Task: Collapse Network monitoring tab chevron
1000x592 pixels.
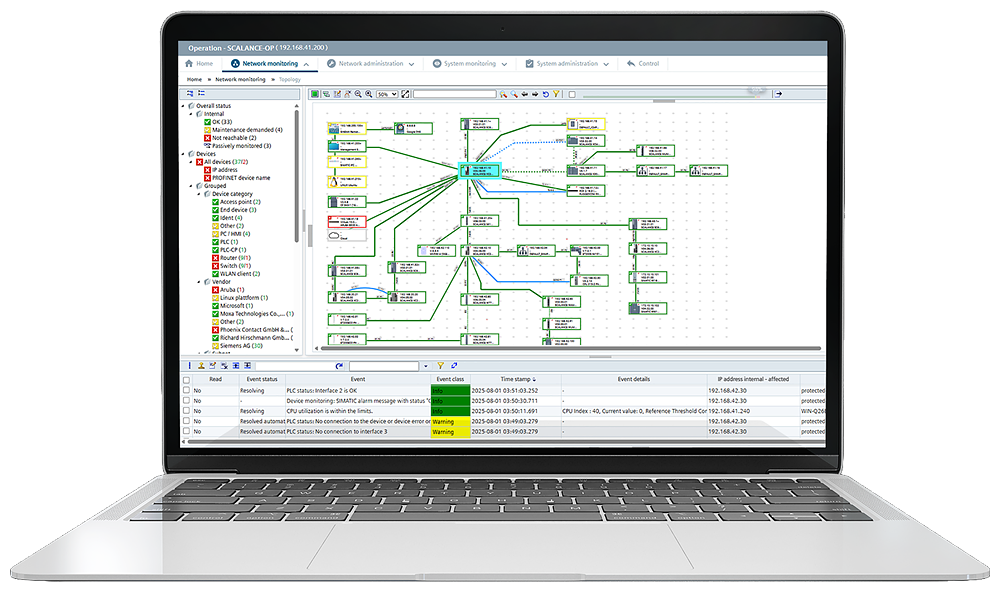Action: point(307,64)
